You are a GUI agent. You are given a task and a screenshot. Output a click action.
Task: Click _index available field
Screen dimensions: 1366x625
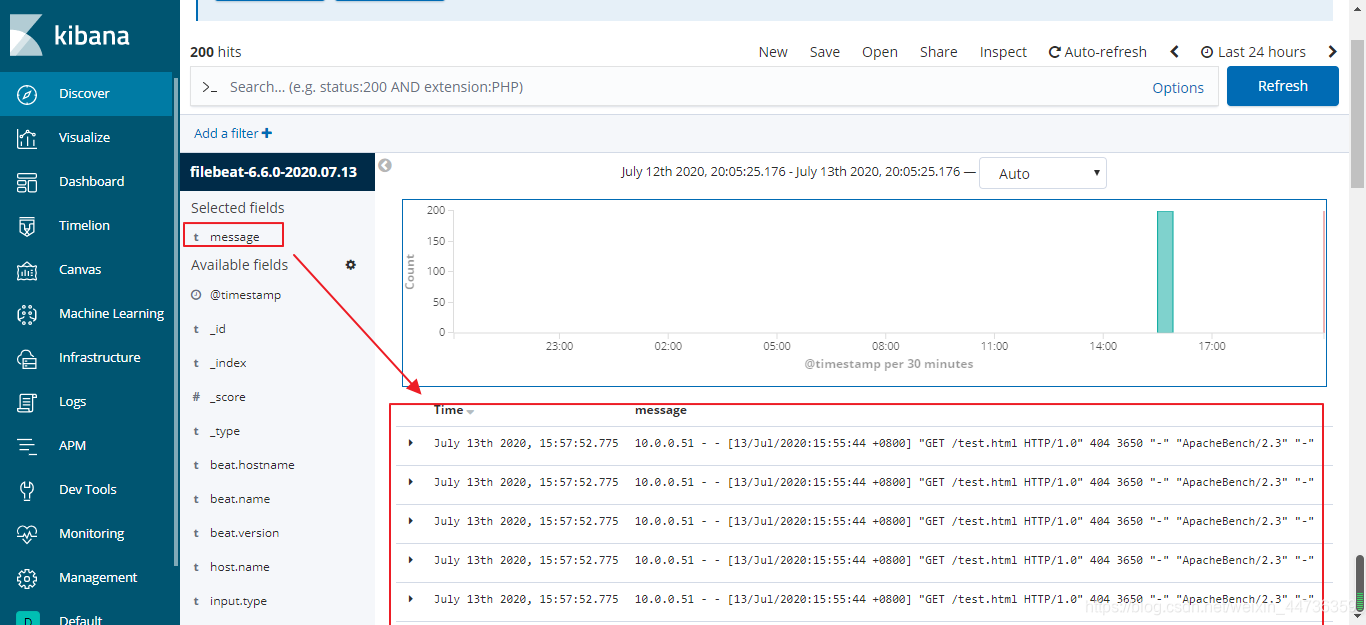(x=228, y=363)
